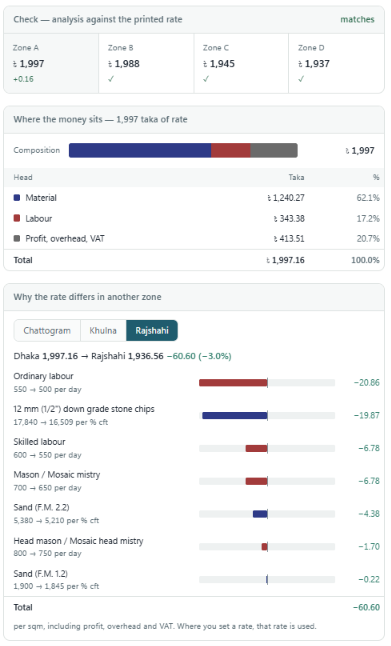Click the Zone C checkmark icon
The width and height of the screenshot is (391, 646).
pos(206,79)
